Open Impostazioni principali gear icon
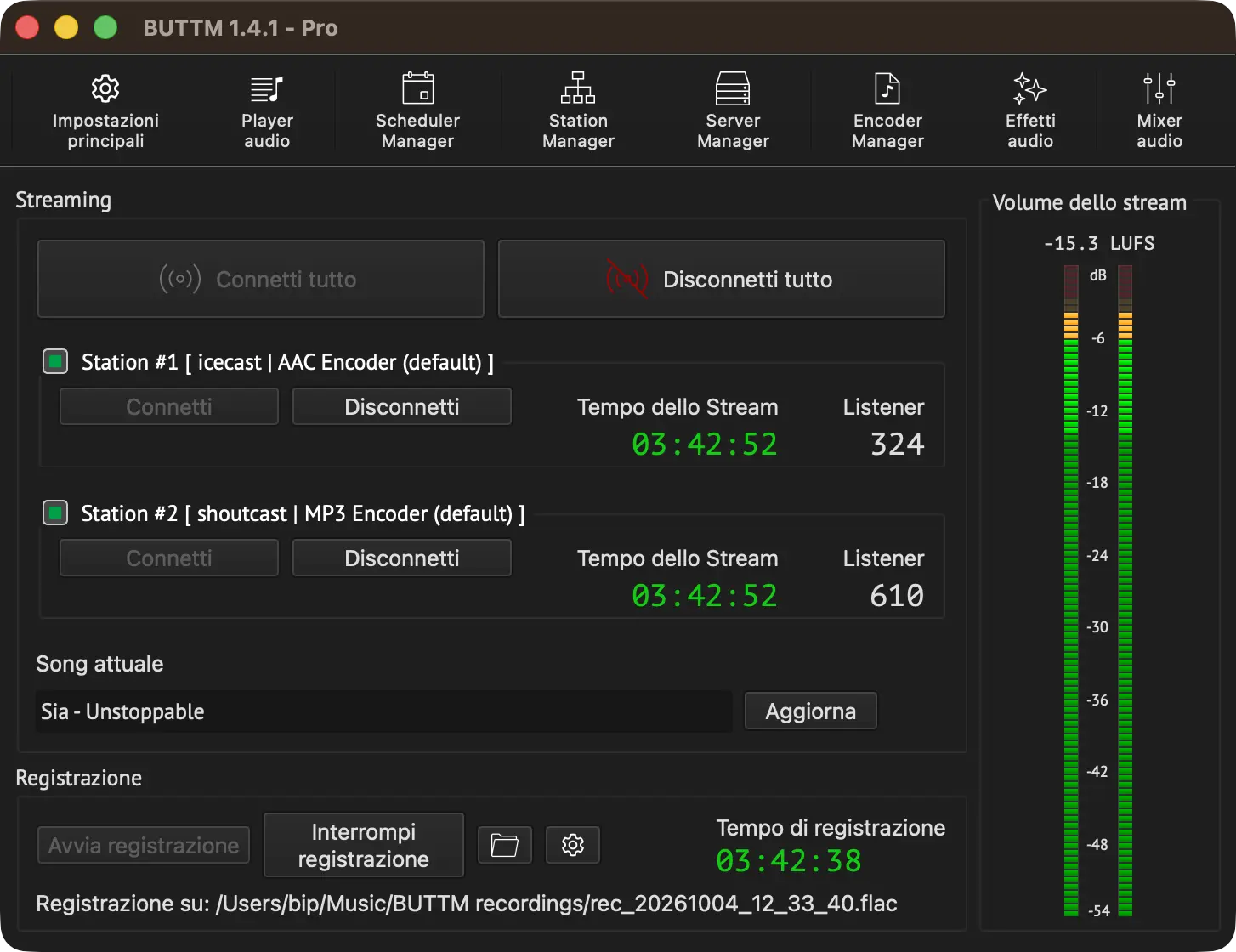This screenshot has height=952, width=1236. (x=105, y=88)
